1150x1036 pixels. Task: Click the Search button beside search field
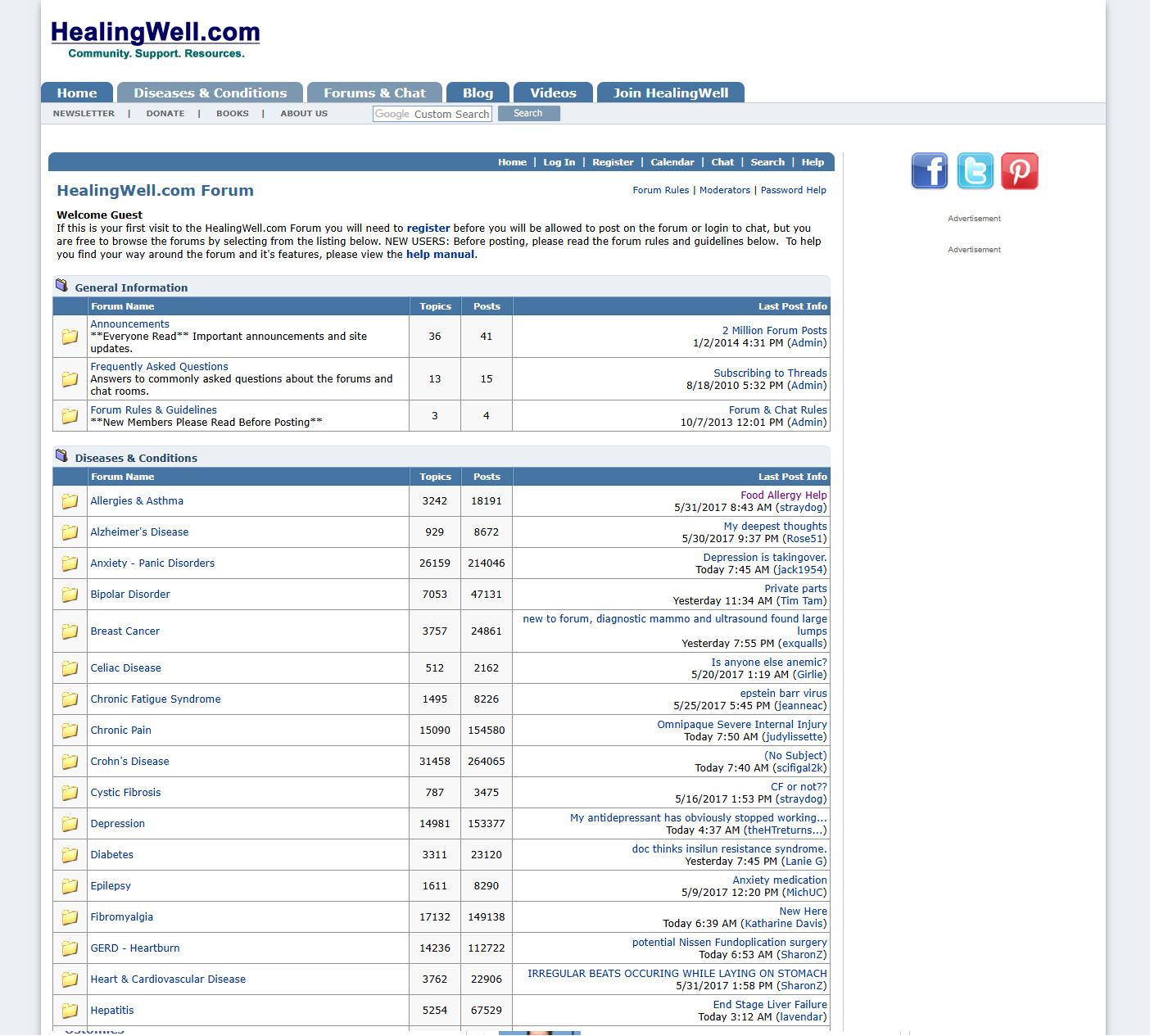point(528,113)
